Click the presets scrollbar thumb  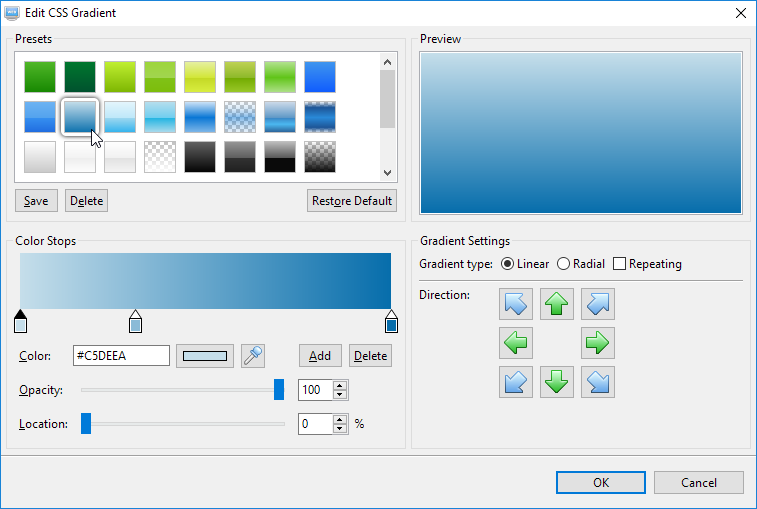point(387,99)
